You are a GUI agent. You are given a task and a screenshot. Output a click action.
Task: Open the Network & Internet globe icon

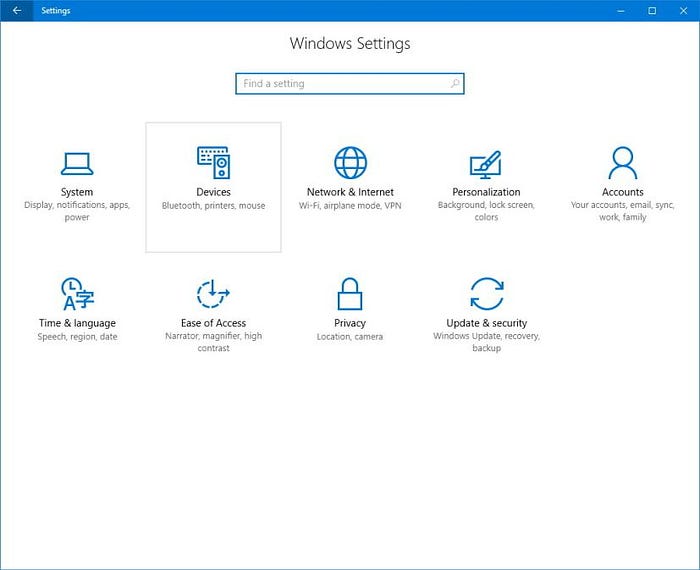tap(350, 162)
